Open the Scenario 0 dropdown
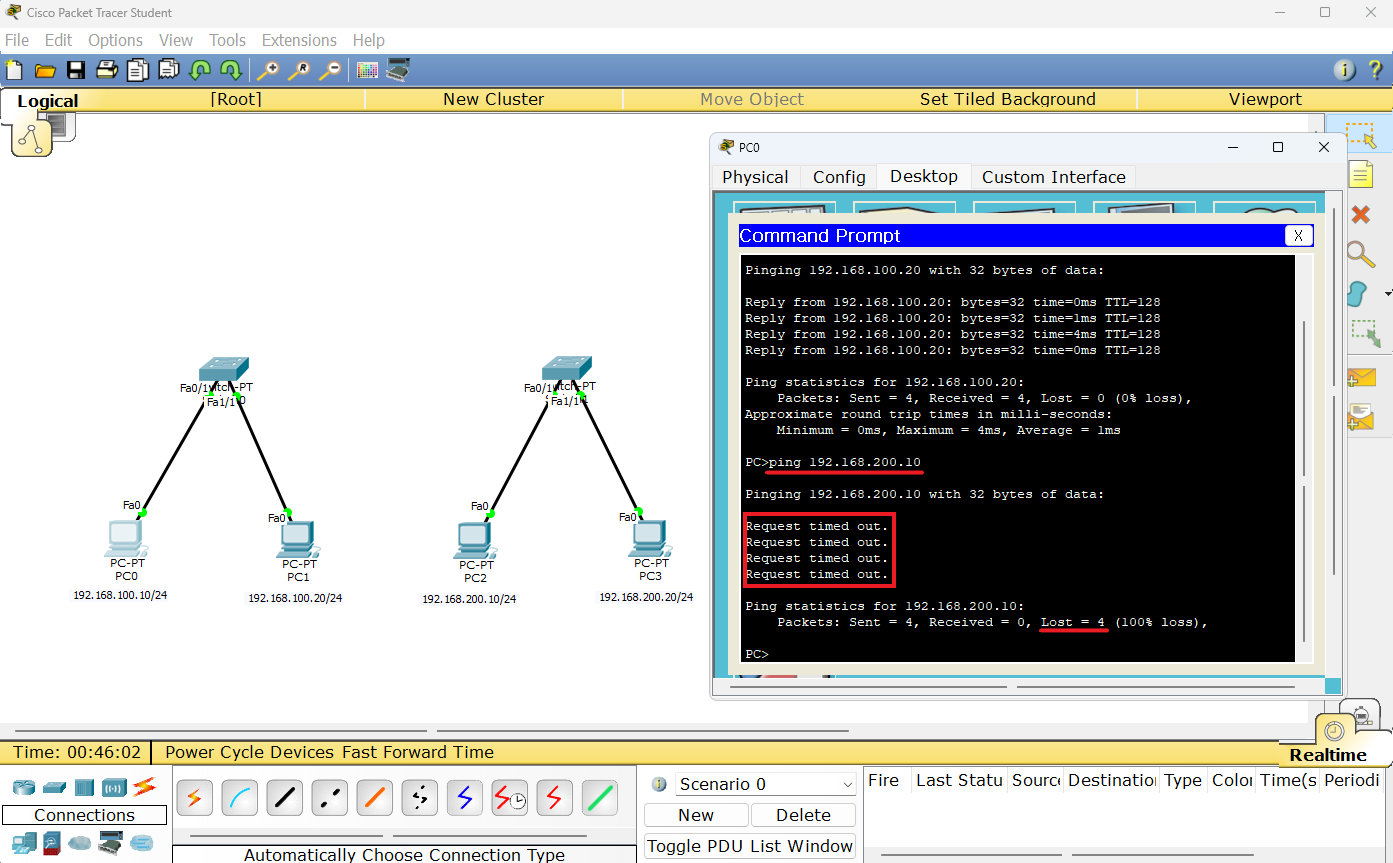Screen dimensions: 1393x863 click(x=766, y=784)
